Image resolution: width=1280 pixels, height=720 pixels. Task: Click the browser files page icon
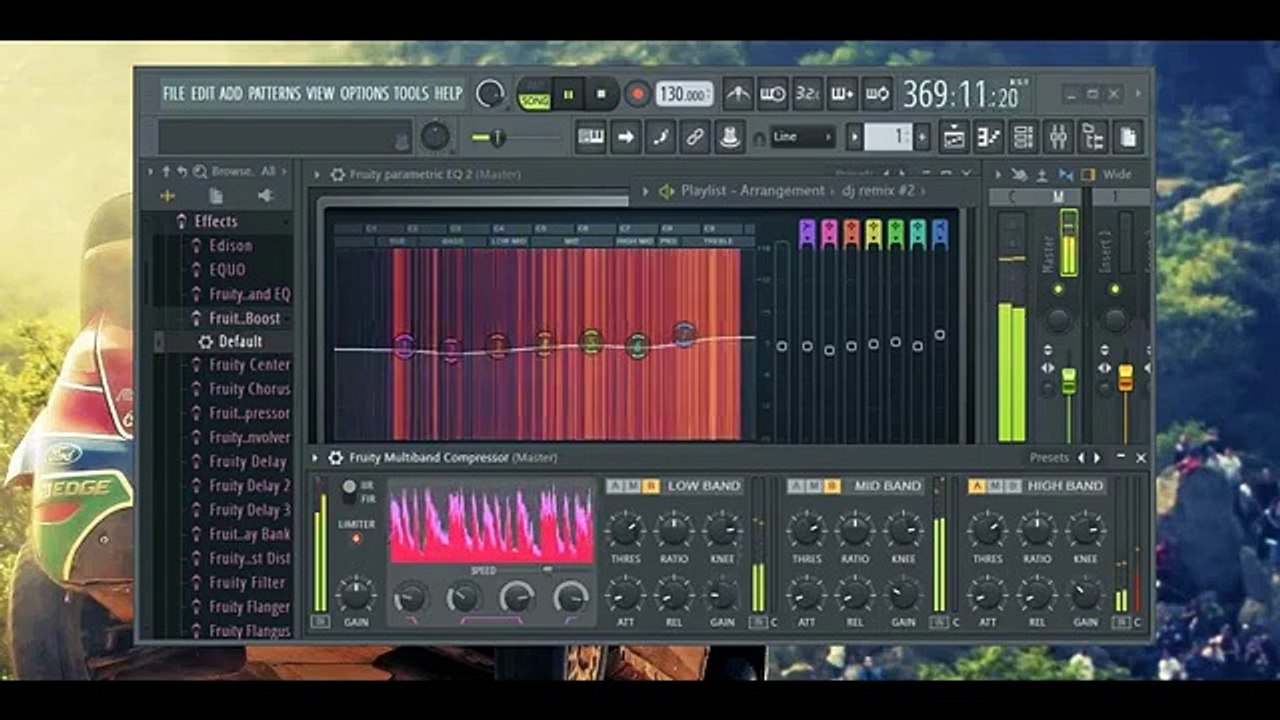[216, 196]
